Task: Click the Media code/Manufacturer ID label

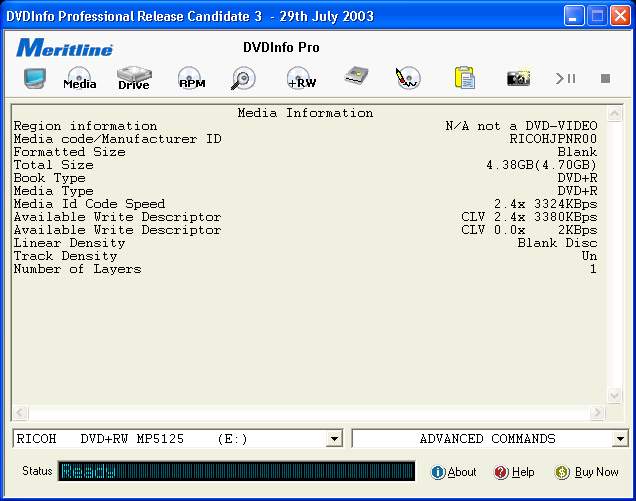Action: pyautogui.click(x=118, y=139)
